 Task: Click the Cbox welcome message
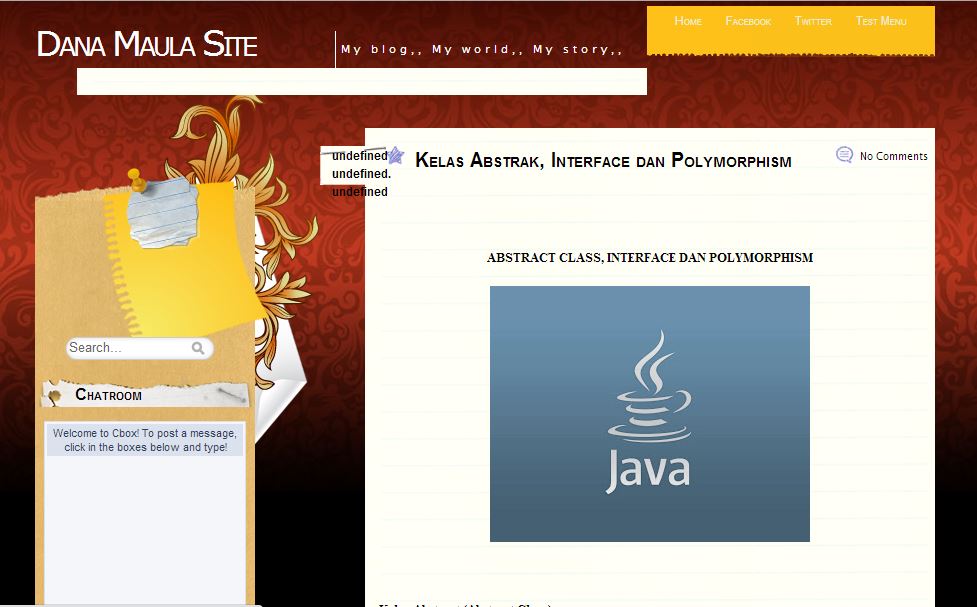point(145,440)
